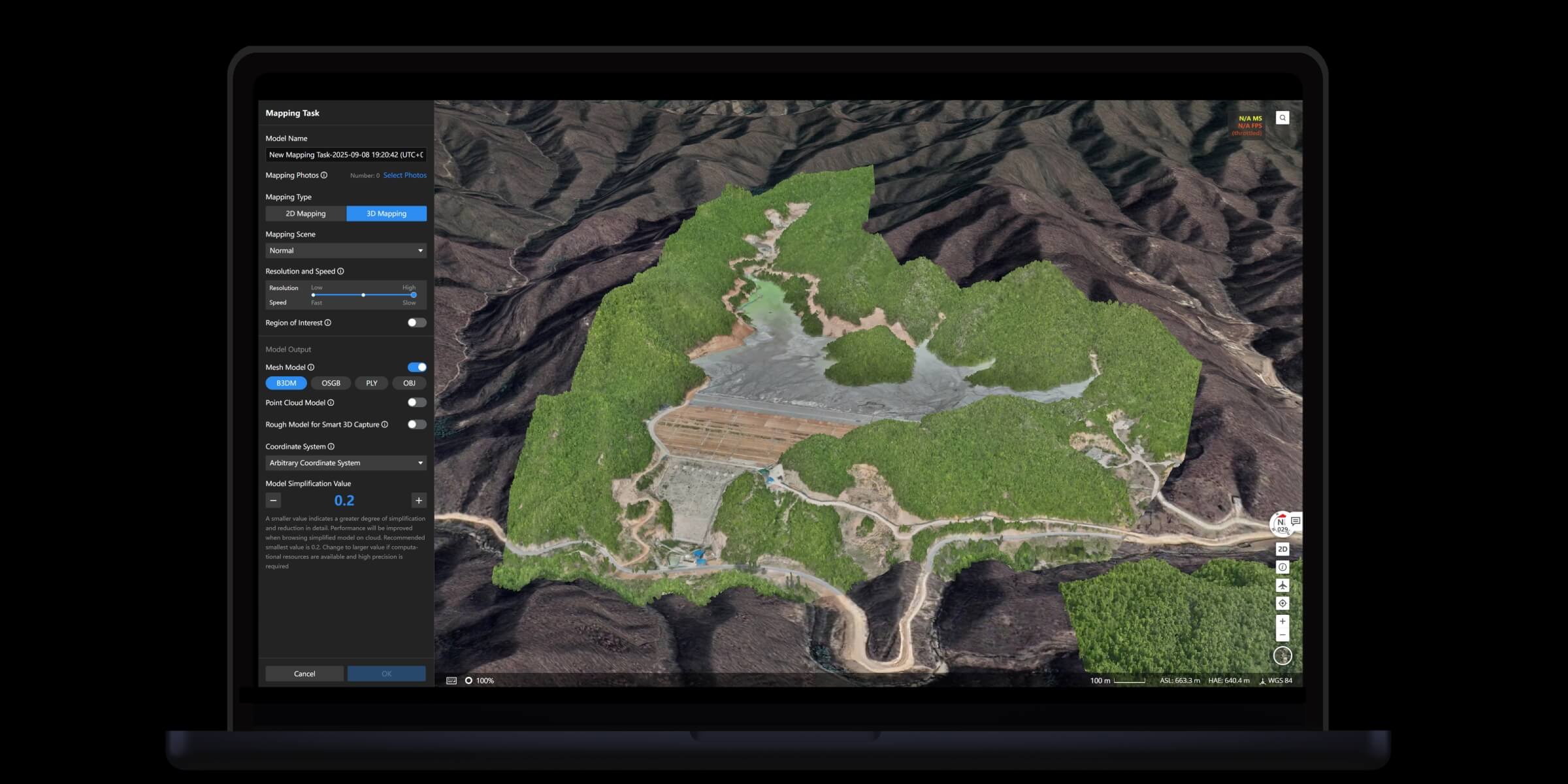1568x784 pixels.
Task: Click the Select Photos link
Action: click(x=404, y=175)
